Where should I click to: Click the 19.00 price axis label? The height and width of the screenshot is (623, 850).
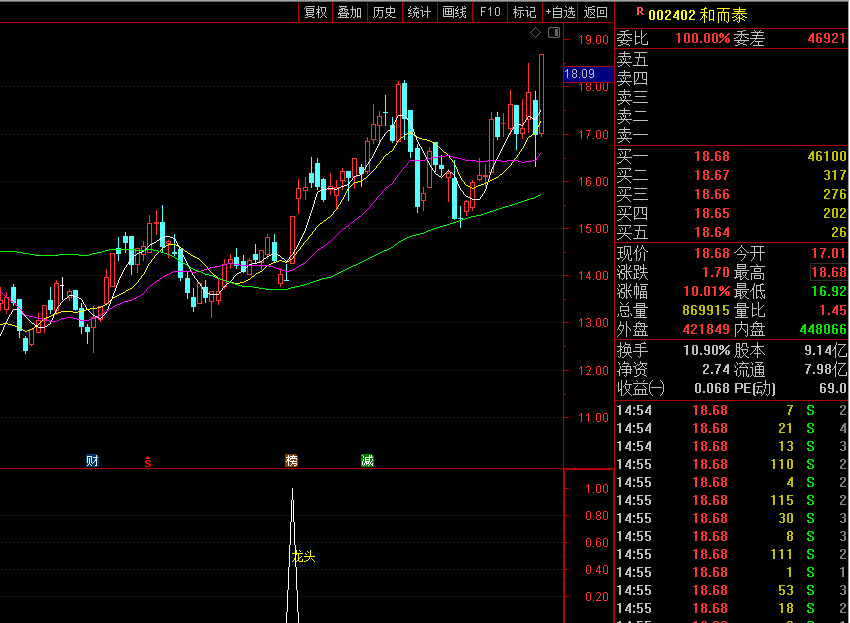593,40
